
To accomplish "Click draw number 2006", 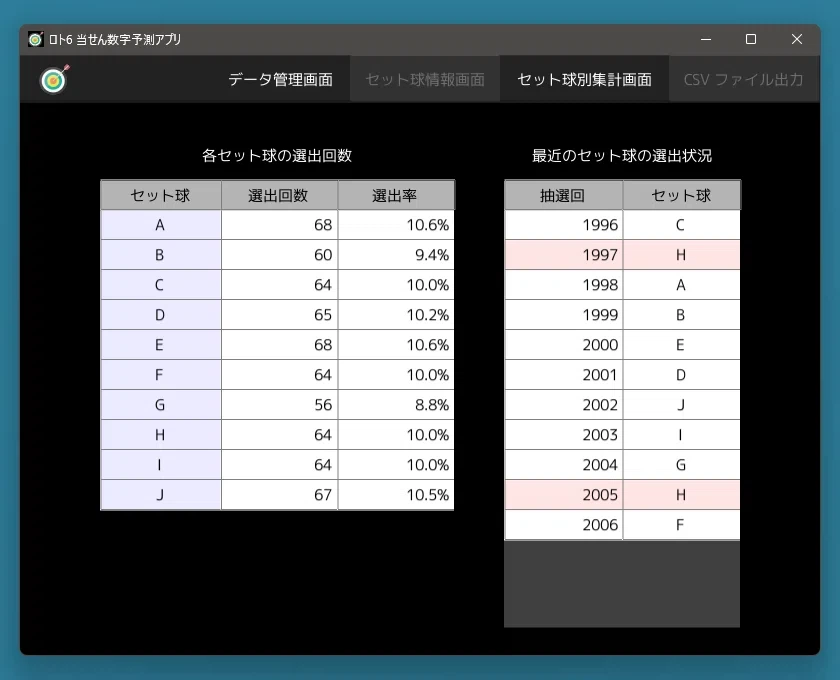I will pos(564,525).
